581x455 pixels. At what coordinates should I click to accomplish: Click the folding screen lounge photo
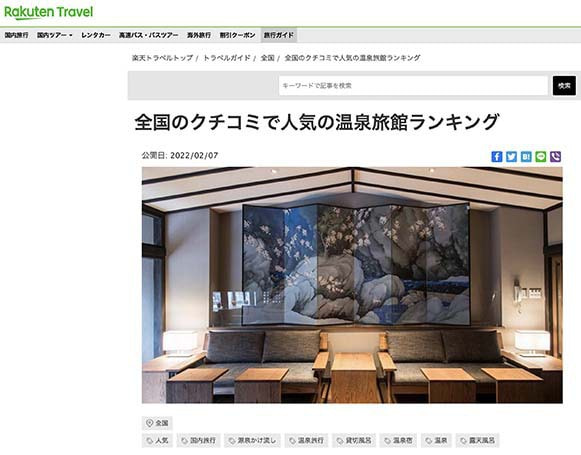(352, 285)
